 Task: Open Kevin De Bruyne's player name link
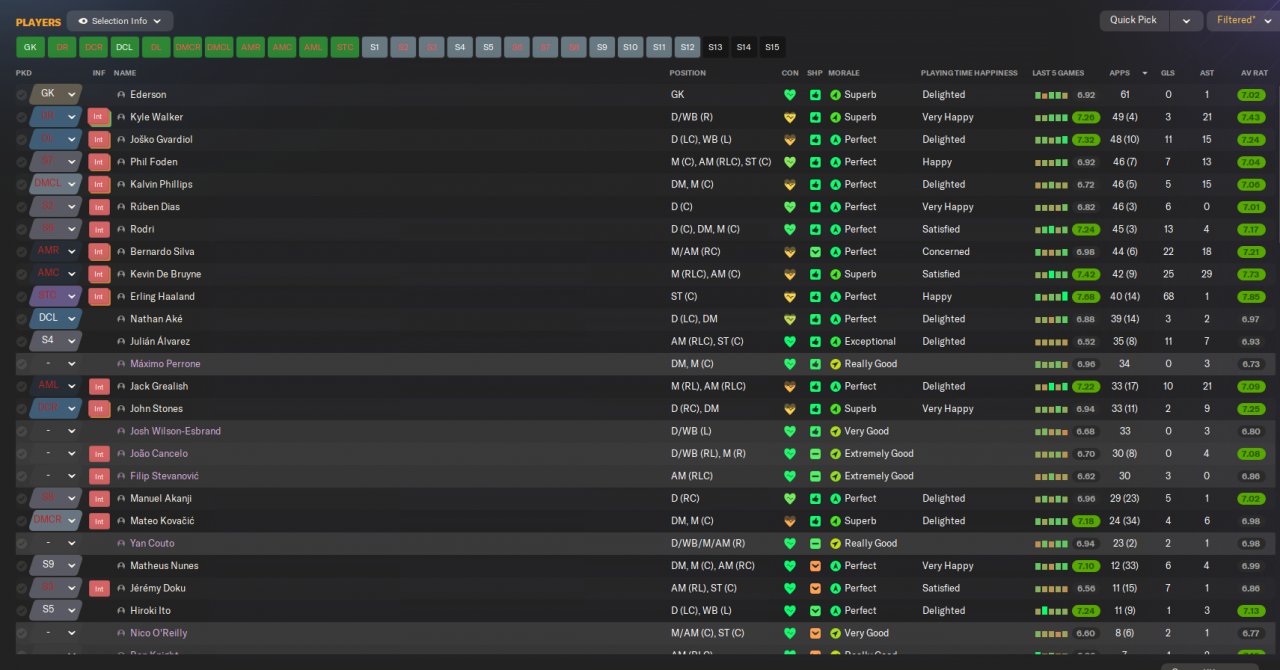pyautogui.click(x=165, y=274)
